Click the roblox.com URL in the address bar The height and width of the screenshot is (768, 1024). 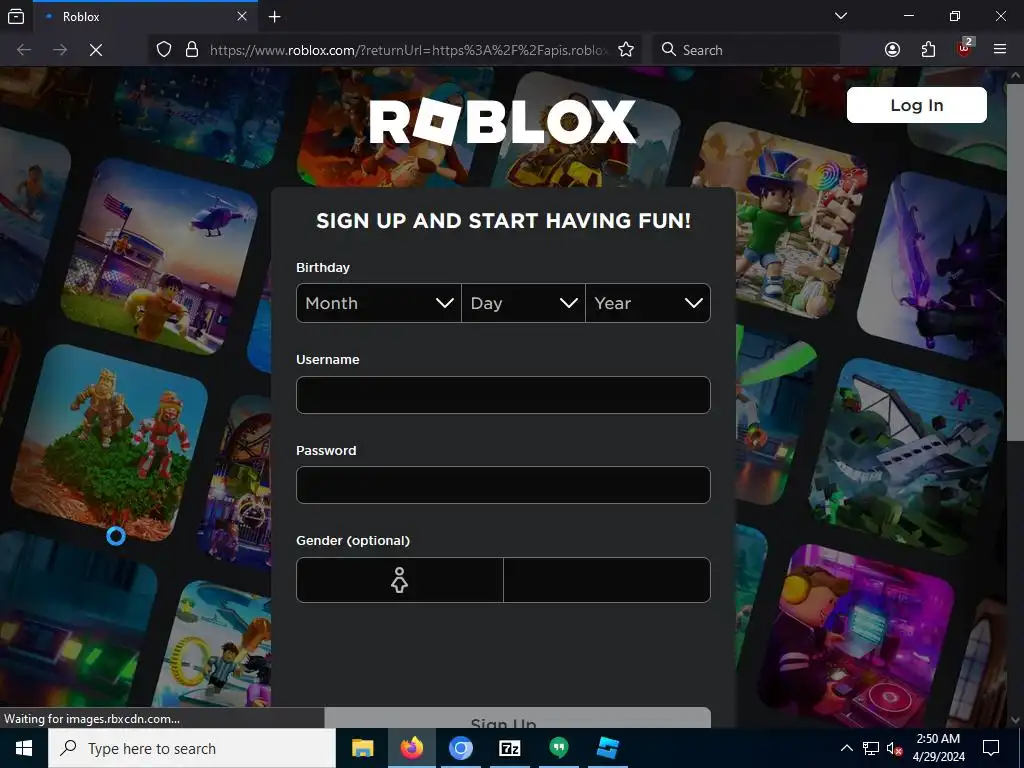click(x=408, y=50)
